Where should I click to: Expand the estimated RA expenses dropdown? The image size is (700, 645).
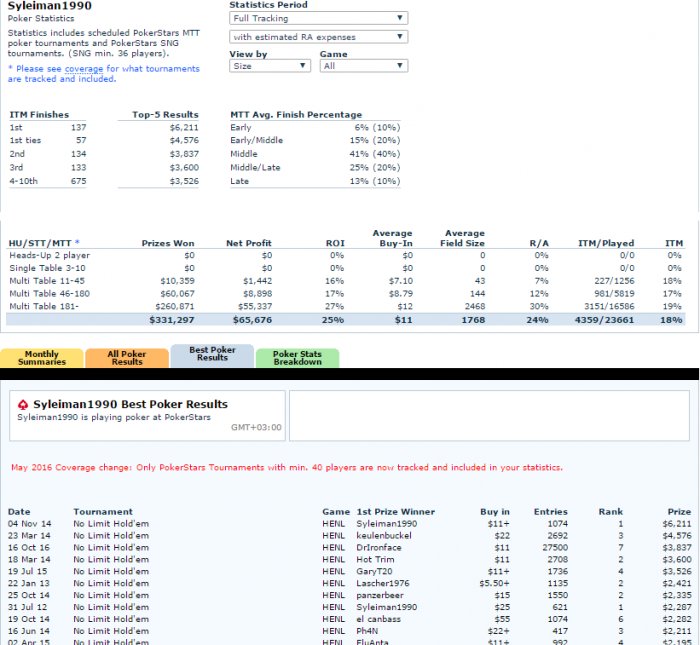coord(318,37)
